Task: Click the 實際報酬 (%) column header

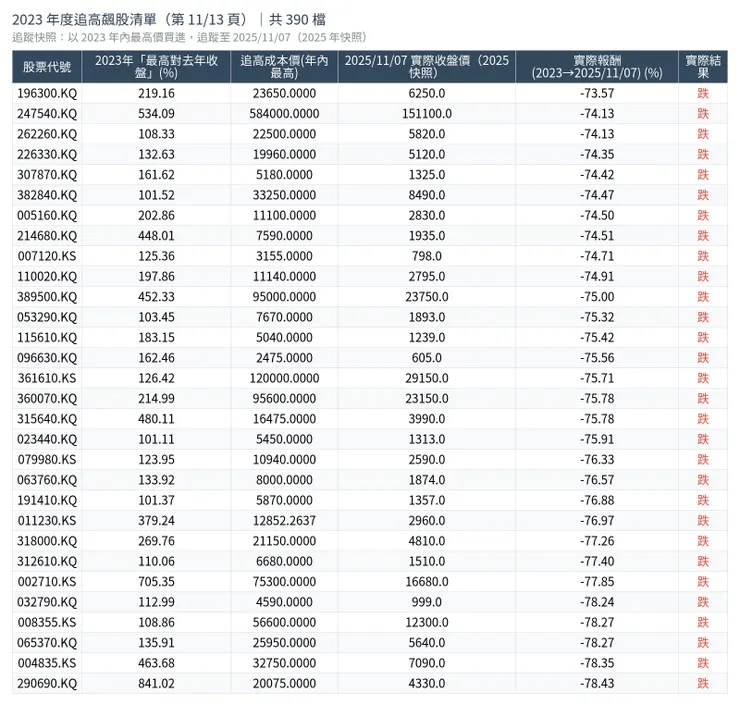Action: click(597, 67)
